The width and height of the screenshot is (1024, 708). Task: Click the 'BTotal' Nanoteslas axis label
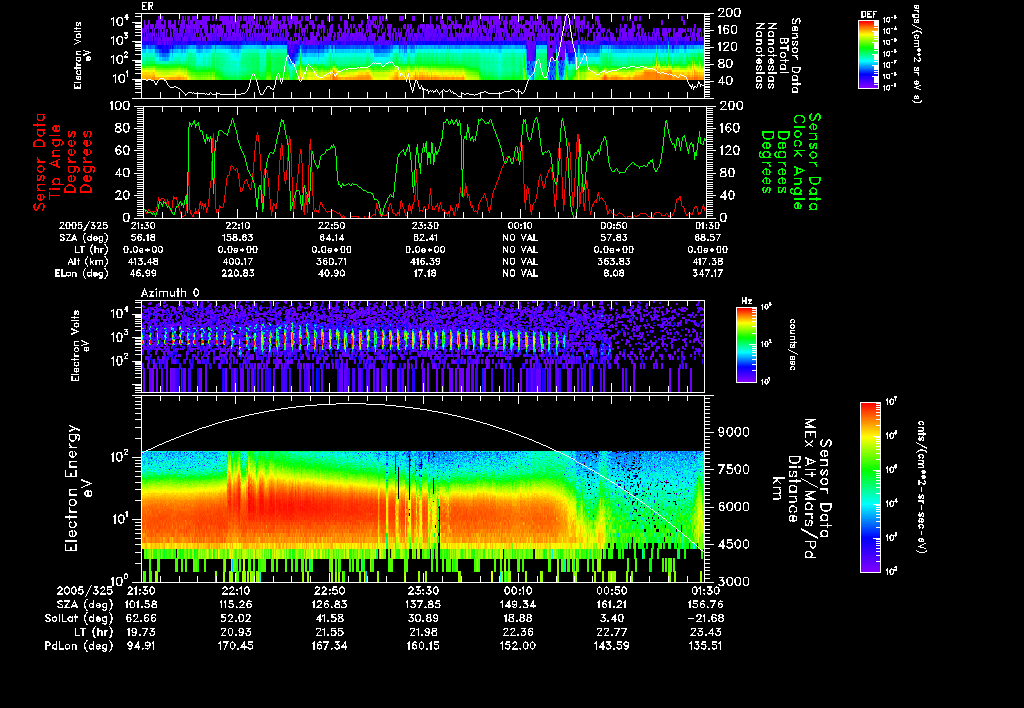784,56
